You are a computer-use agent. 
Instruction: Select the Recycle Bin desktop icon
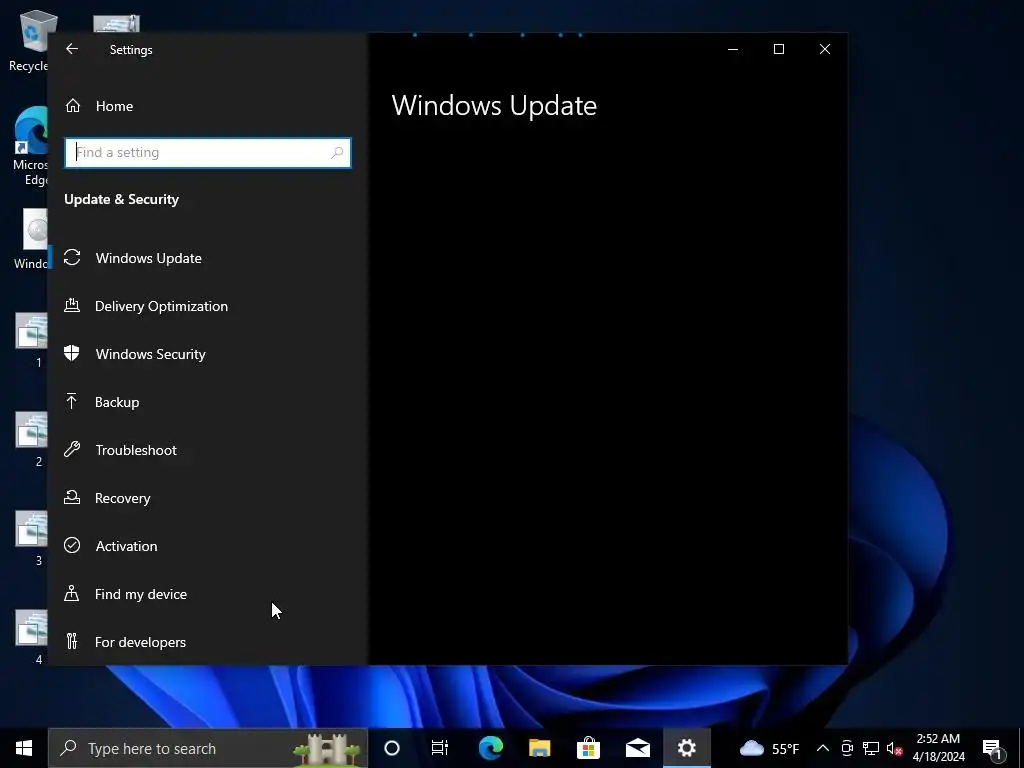[x=29, y=40]
